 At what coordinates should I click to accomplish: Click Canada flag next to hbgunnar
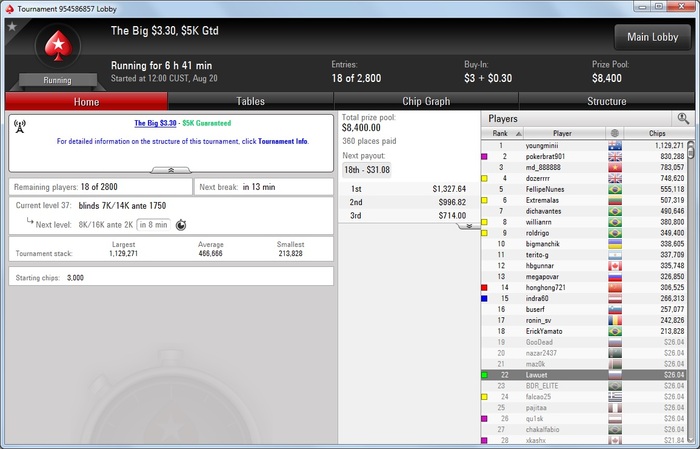pos(615,266)
